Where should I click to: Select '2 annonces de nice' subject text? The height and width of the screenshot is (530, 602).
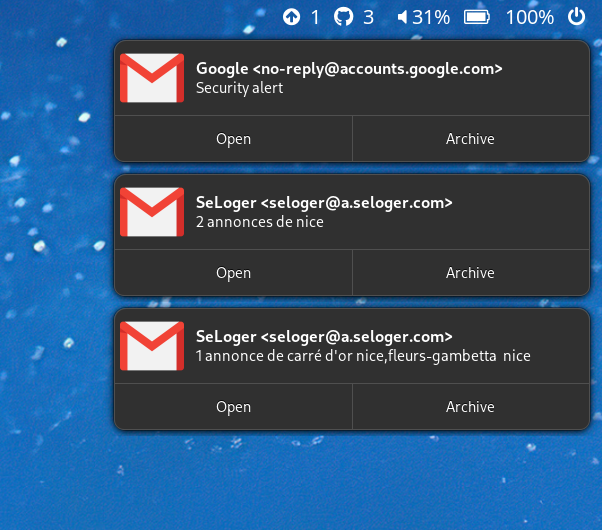pyautogui.click(x=260, y=222)
